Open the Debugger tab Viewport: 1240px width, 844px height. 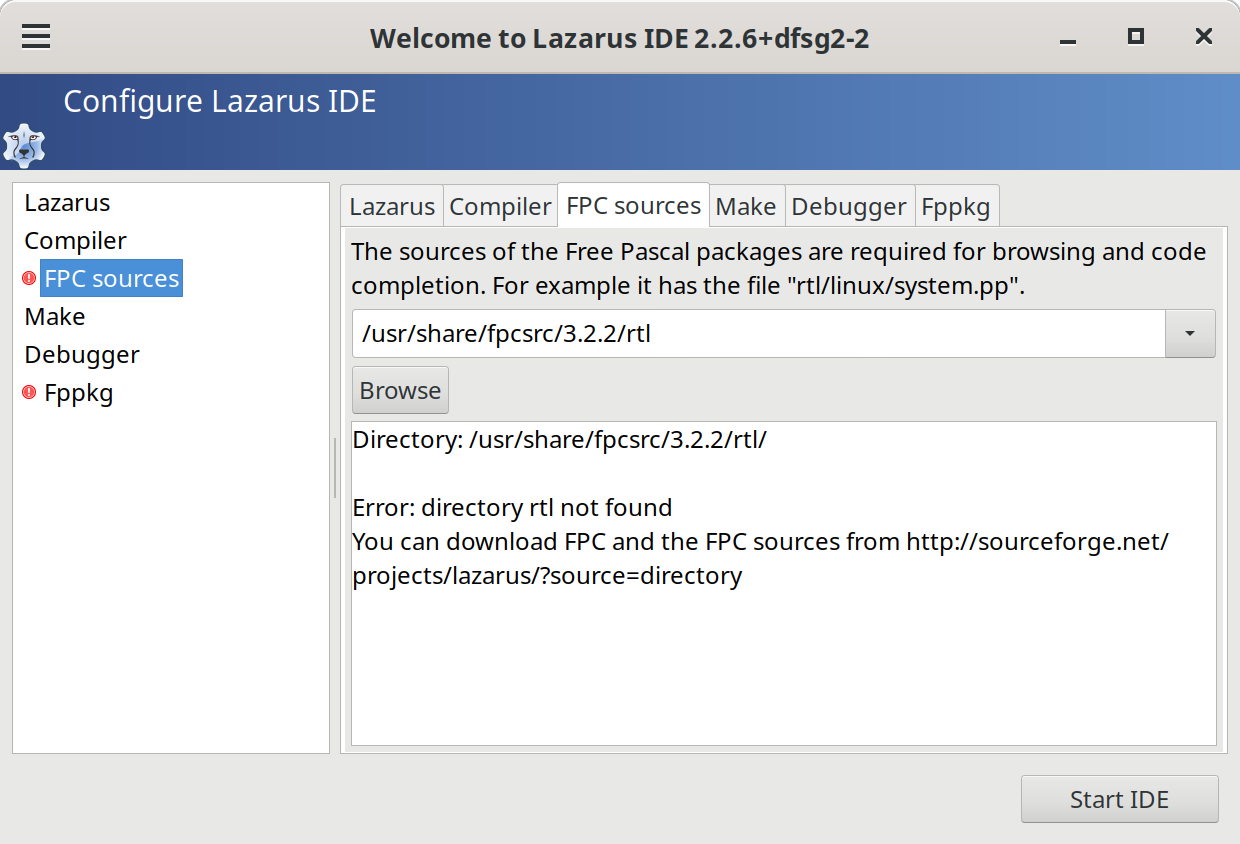[849, 207]
